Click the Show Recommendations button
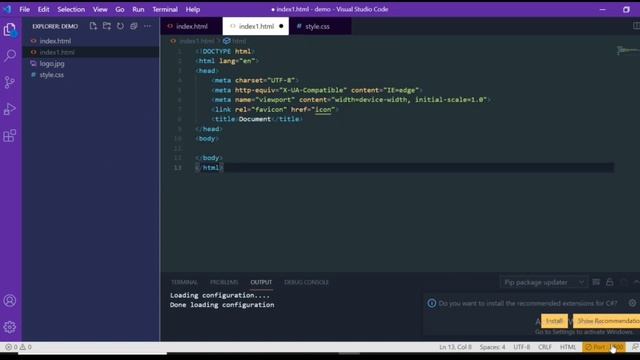Image resolution: width=640 pixels, height=360 pixels. [x=607, y=321]
